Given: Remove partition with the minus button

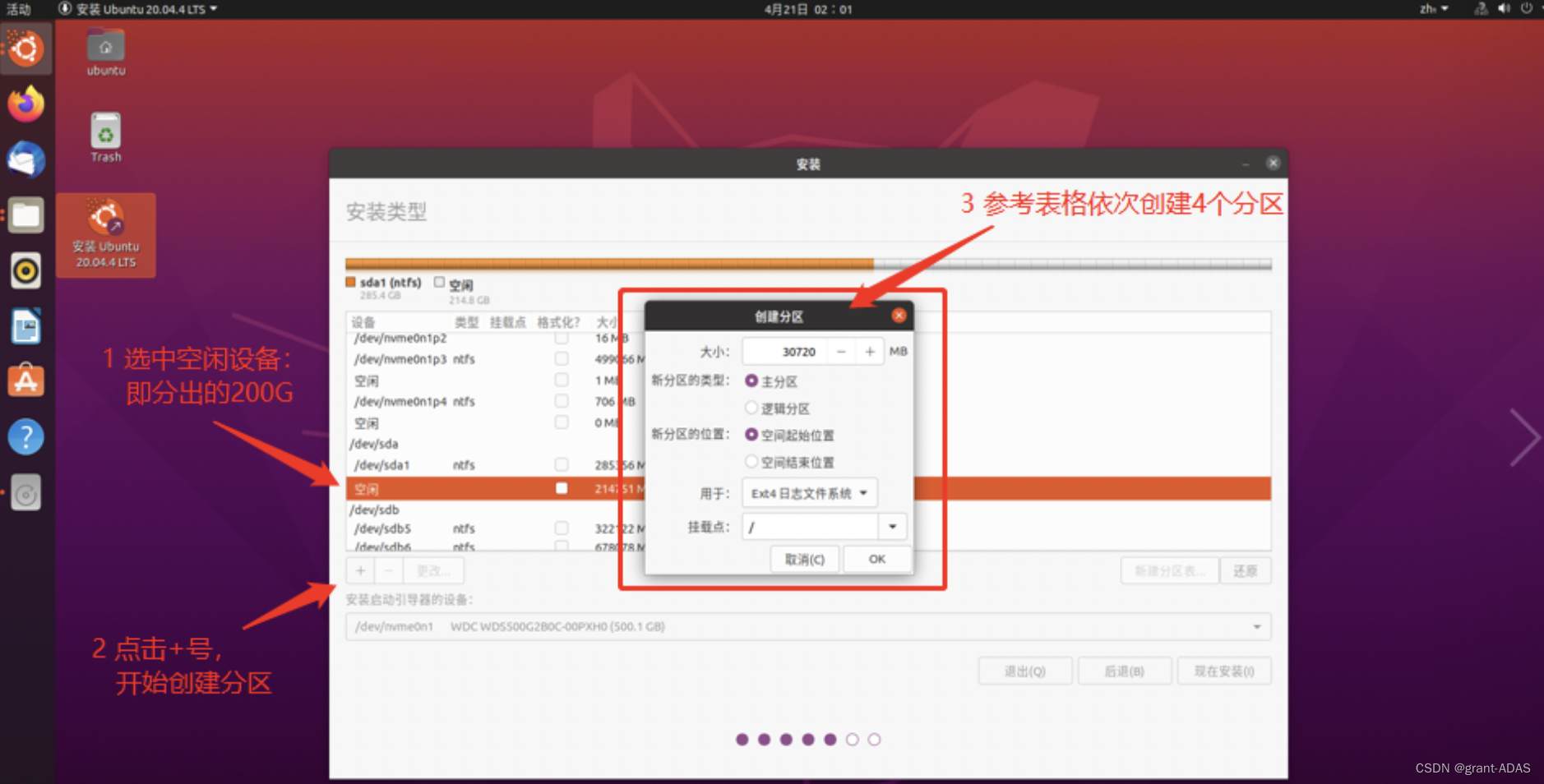Looking at the screenshot, I should (x=389, y=570).
